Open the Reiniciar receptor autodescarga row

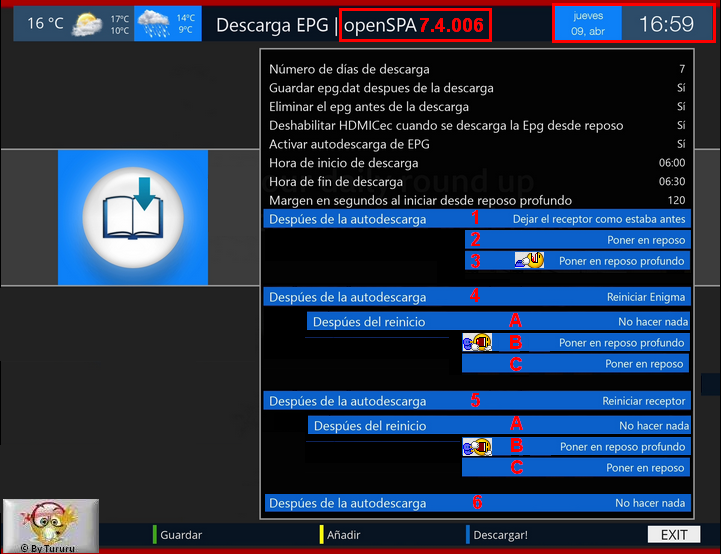(x=477, y=401)
